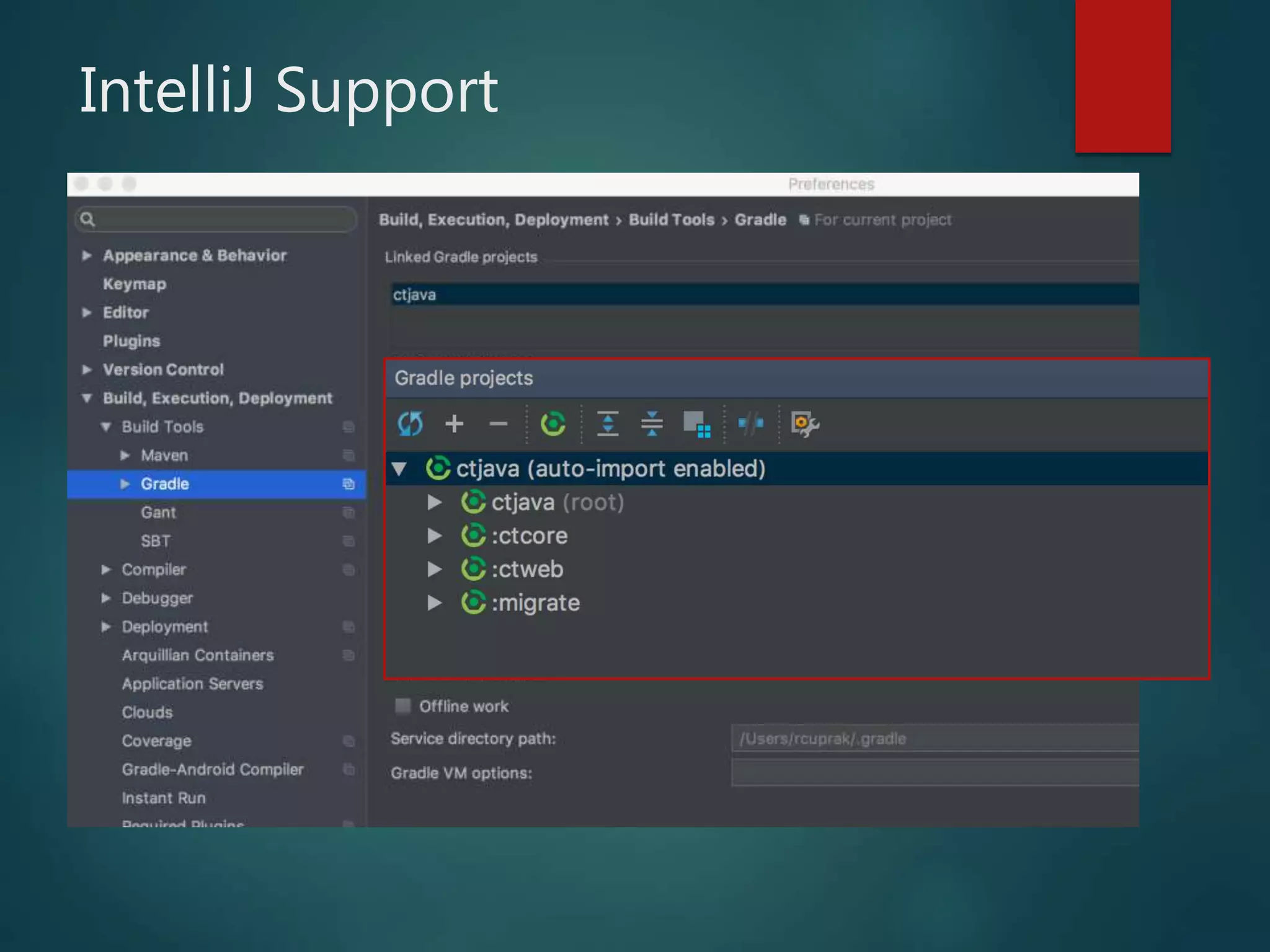Click project-level icon beside Coverage
Viewport: 1270px width, 952px height.
point(349,741)
